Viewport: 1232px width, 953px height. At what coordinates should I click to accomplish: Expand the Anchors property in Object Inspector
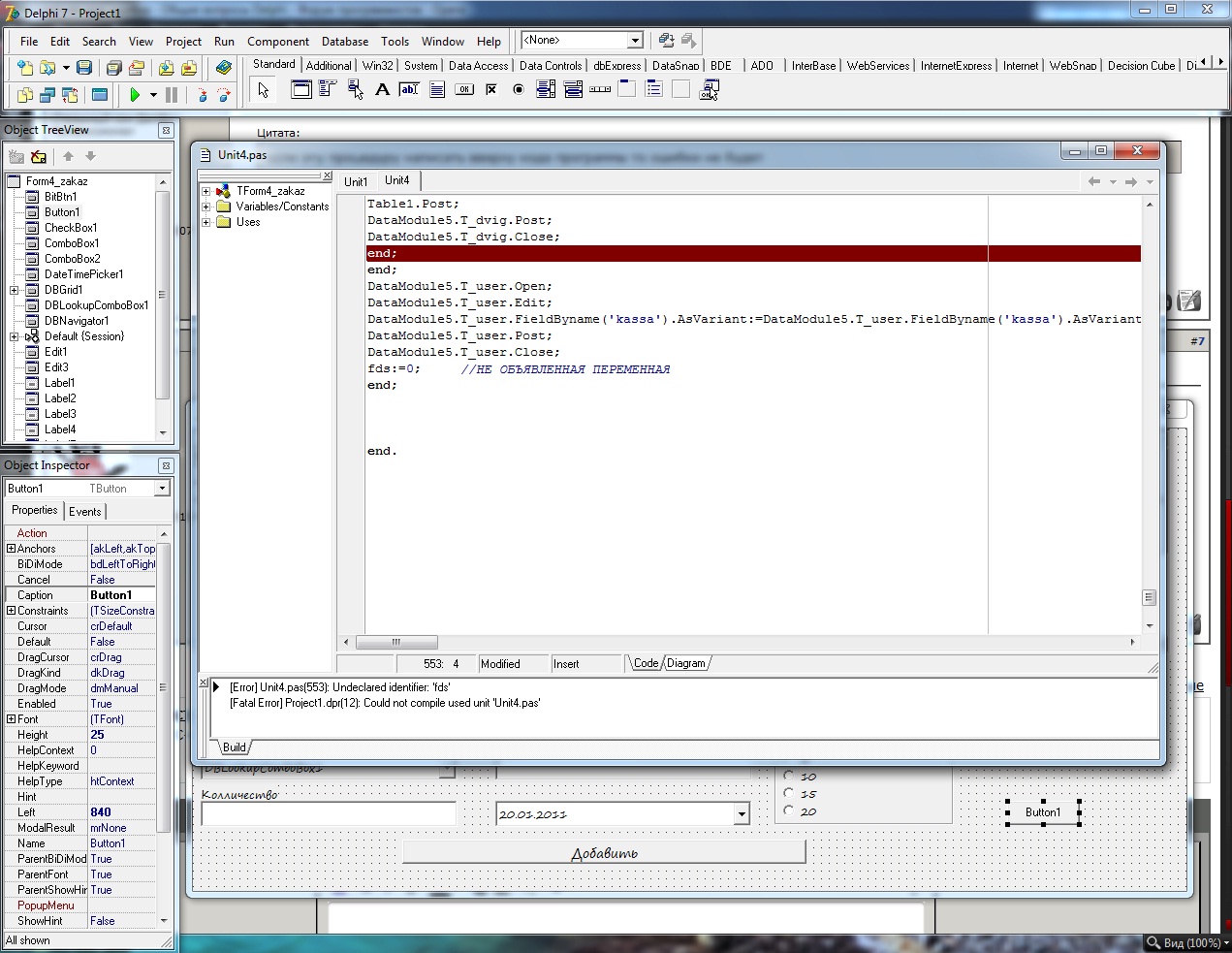click(11, 549)
